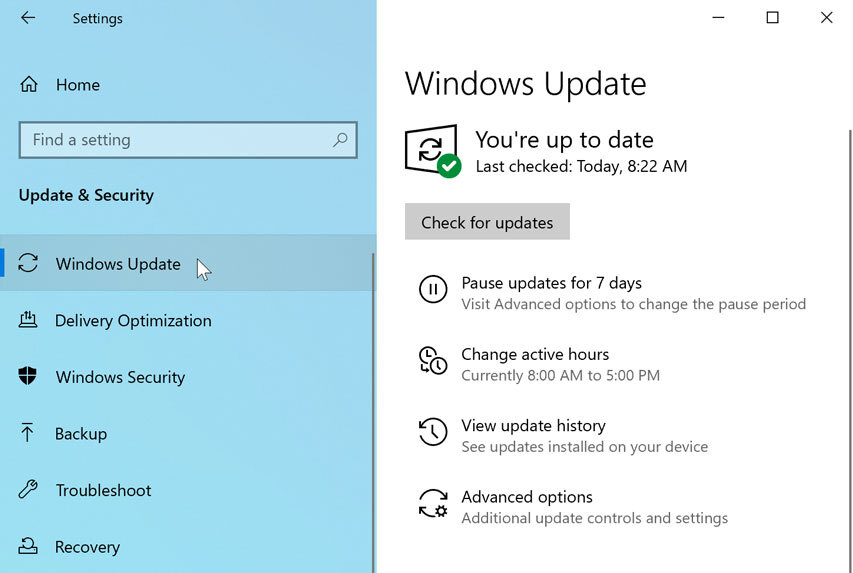Click the 'Windows Update' page title

coord(526,84)
